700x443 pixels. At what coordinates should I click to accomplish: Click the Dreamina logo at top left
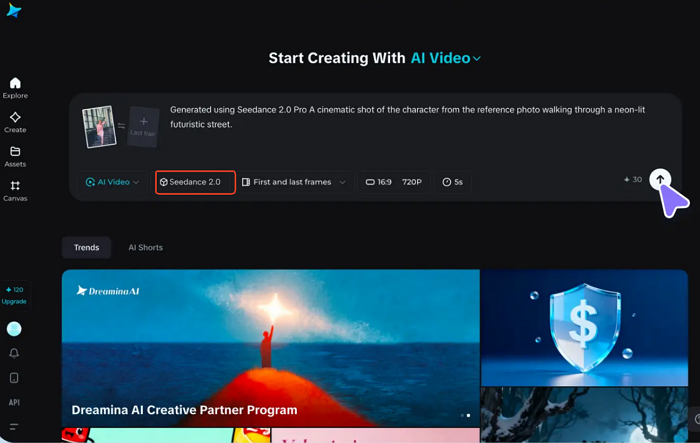pos(14,11)
